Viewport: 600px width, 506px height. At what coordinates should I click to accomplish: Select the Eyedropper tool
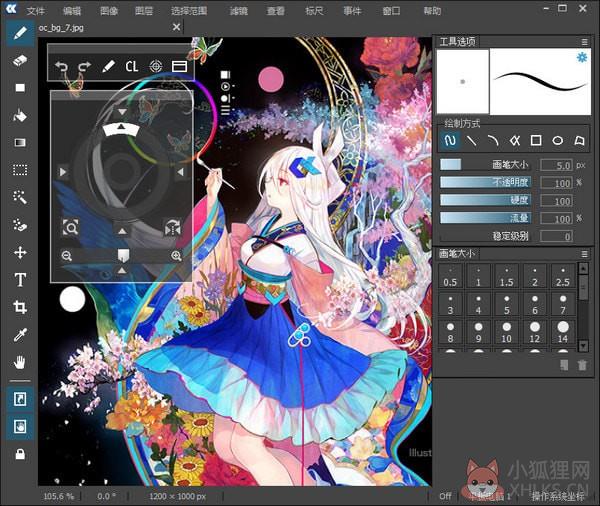click(20, 335)
